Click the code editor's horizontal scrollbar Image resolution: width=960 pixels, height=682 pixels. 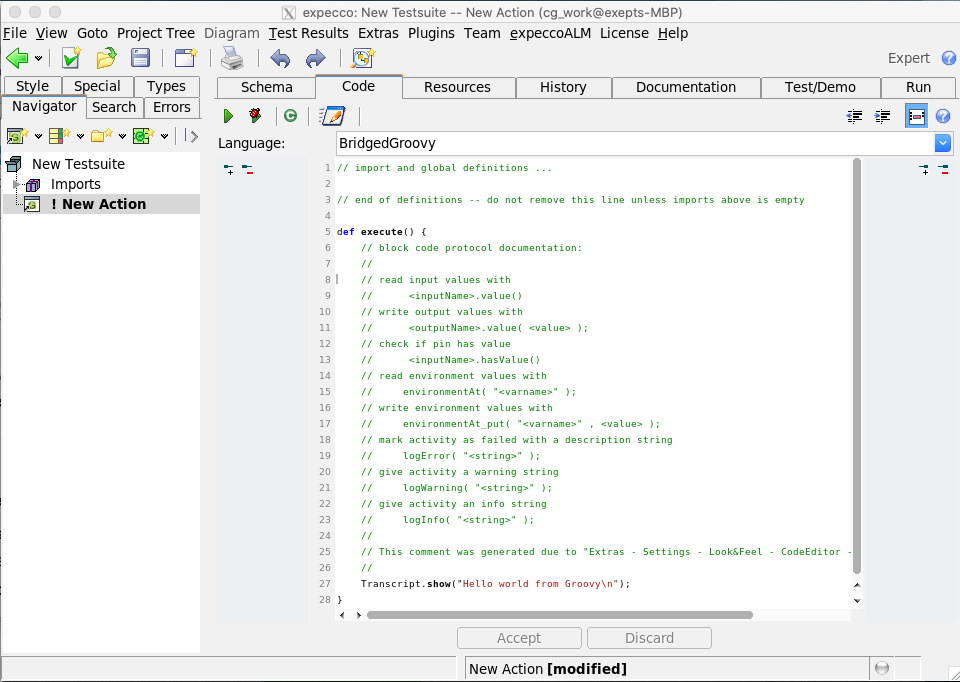pos(558,615)
